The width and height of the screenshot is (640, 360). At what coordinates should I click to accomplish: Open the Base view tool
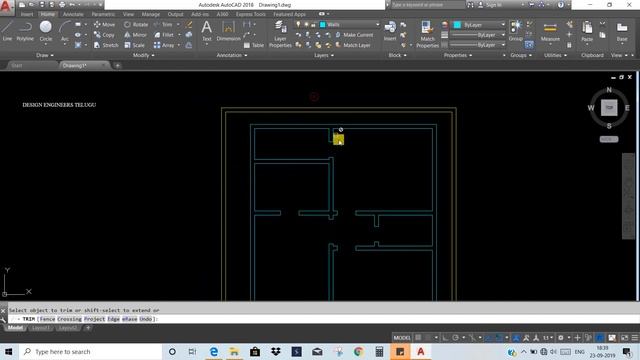(x=622, y=32)
